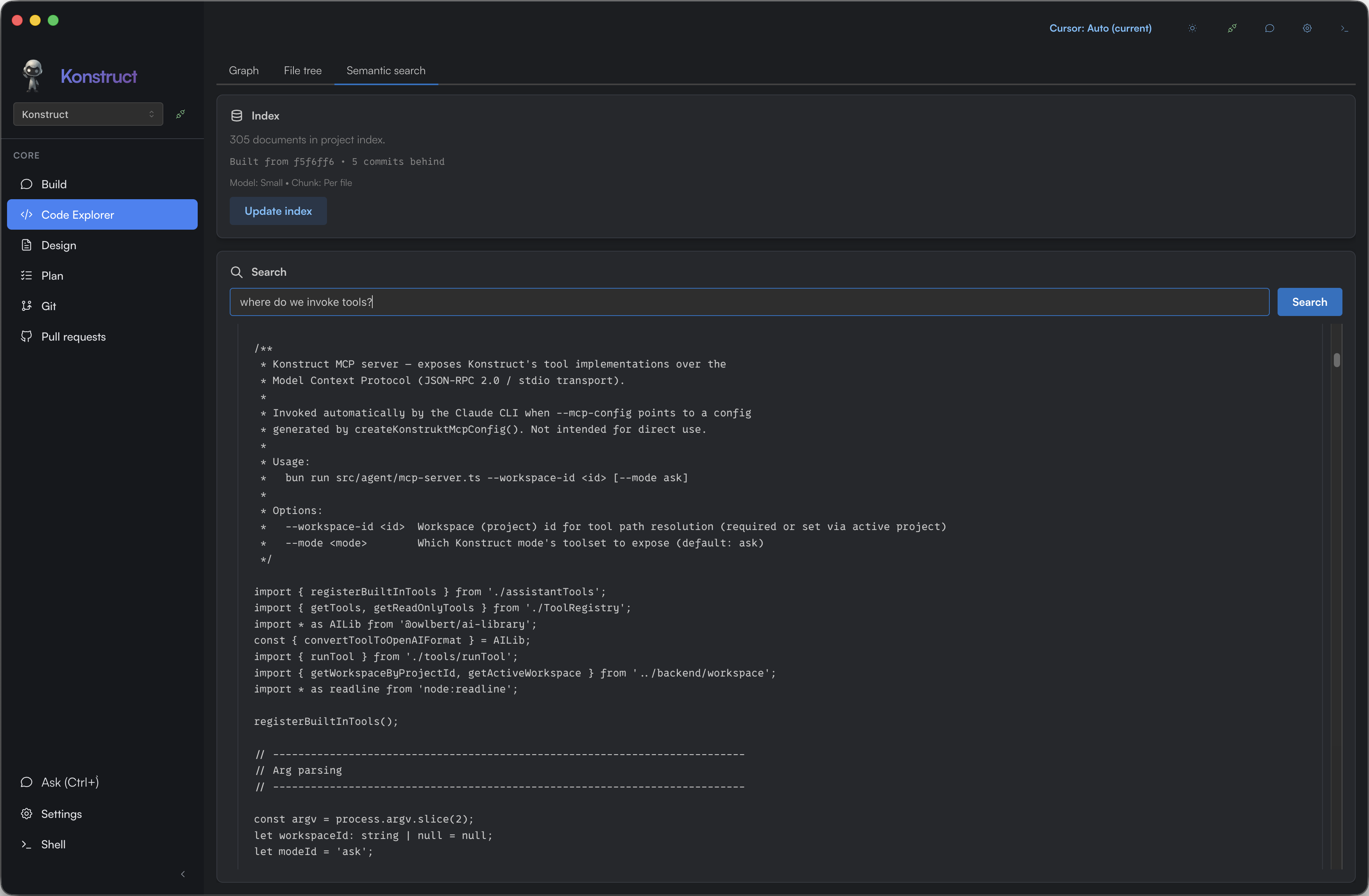Open the Shell from sidebar bottom

point(53,844)
